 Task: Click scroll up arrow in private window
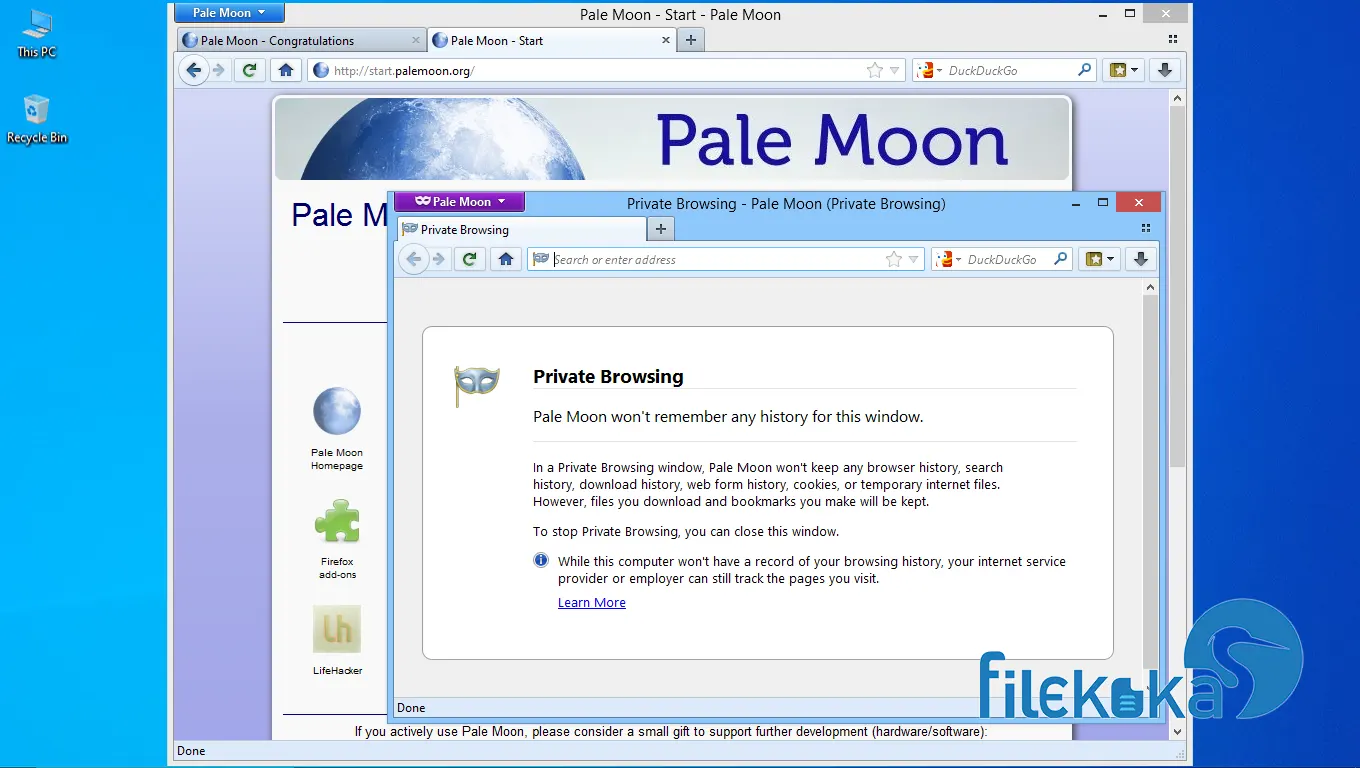pyautogui.click(x=1150, y=287)
